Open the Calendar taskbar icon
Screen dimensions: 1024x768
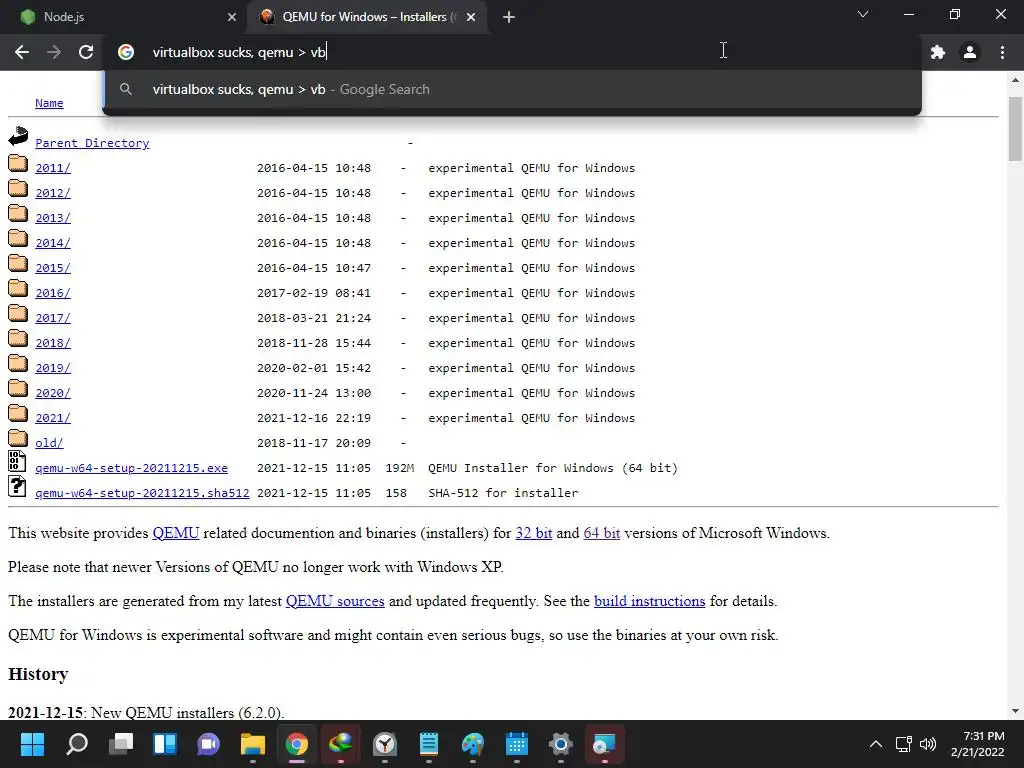[517, 744]
